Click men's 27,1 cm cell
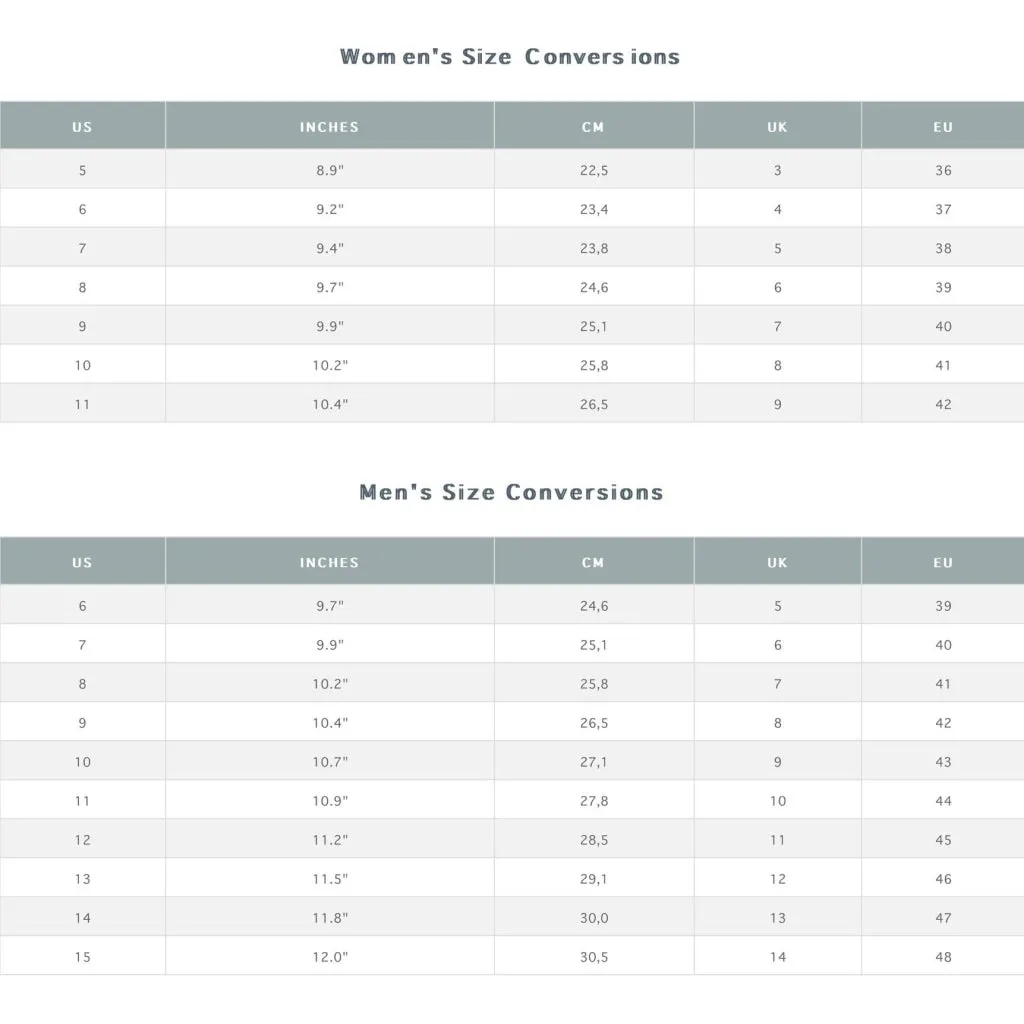 (x=594, y=761)
